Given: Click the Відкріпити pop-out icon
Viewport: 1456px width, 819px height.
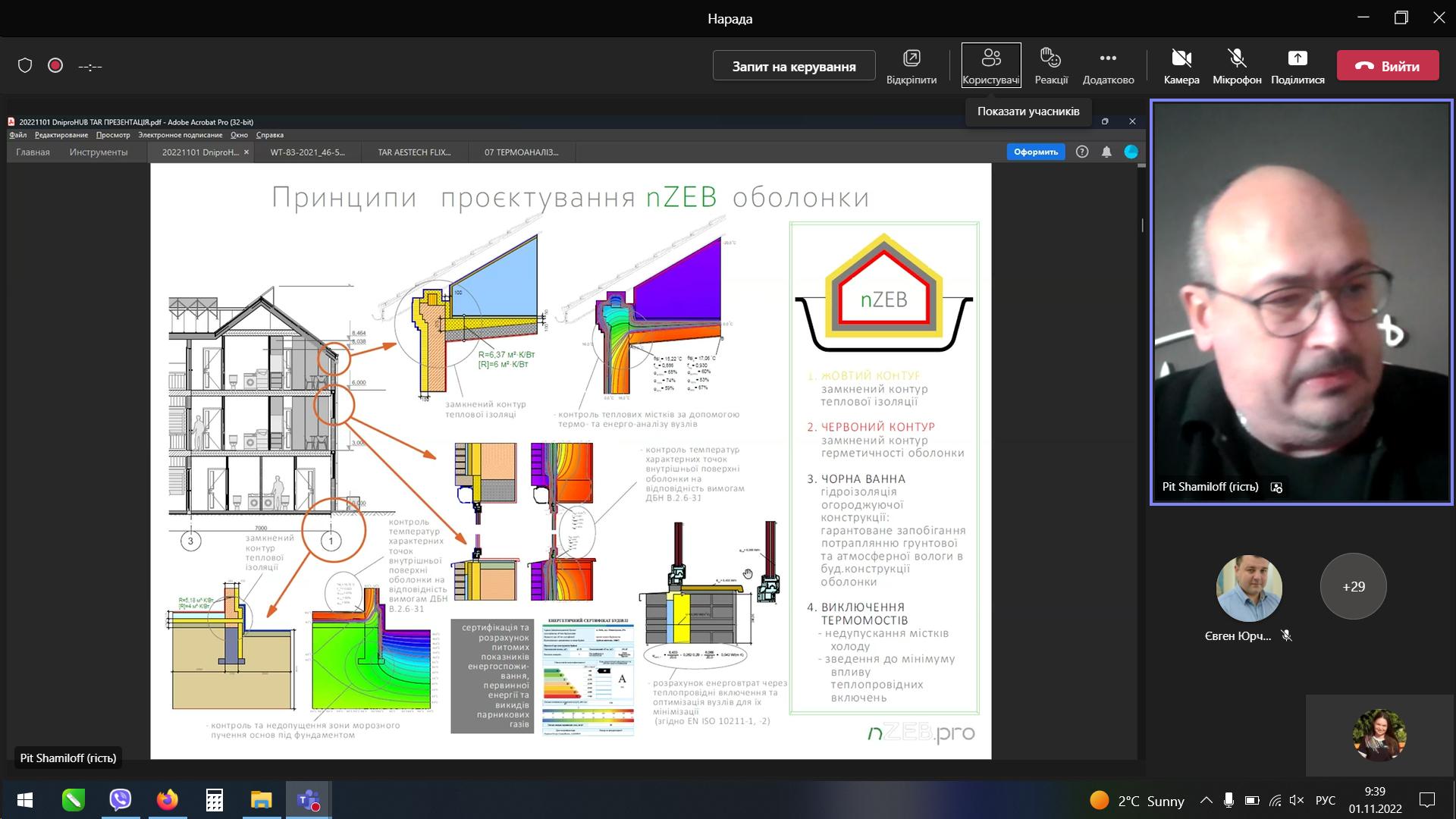Looking at the screenshot, I should tap(912, 65).
